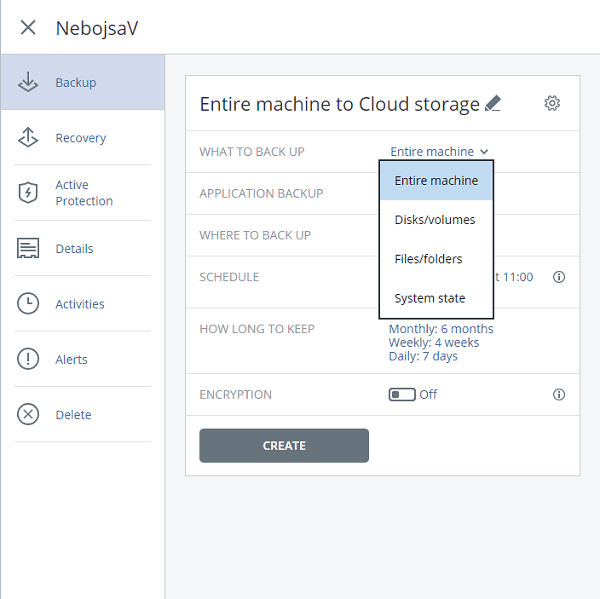600x599 pixels.
Task: Click the plan title Entire machine to Cloud storage
Action: [x=339, y=104]
